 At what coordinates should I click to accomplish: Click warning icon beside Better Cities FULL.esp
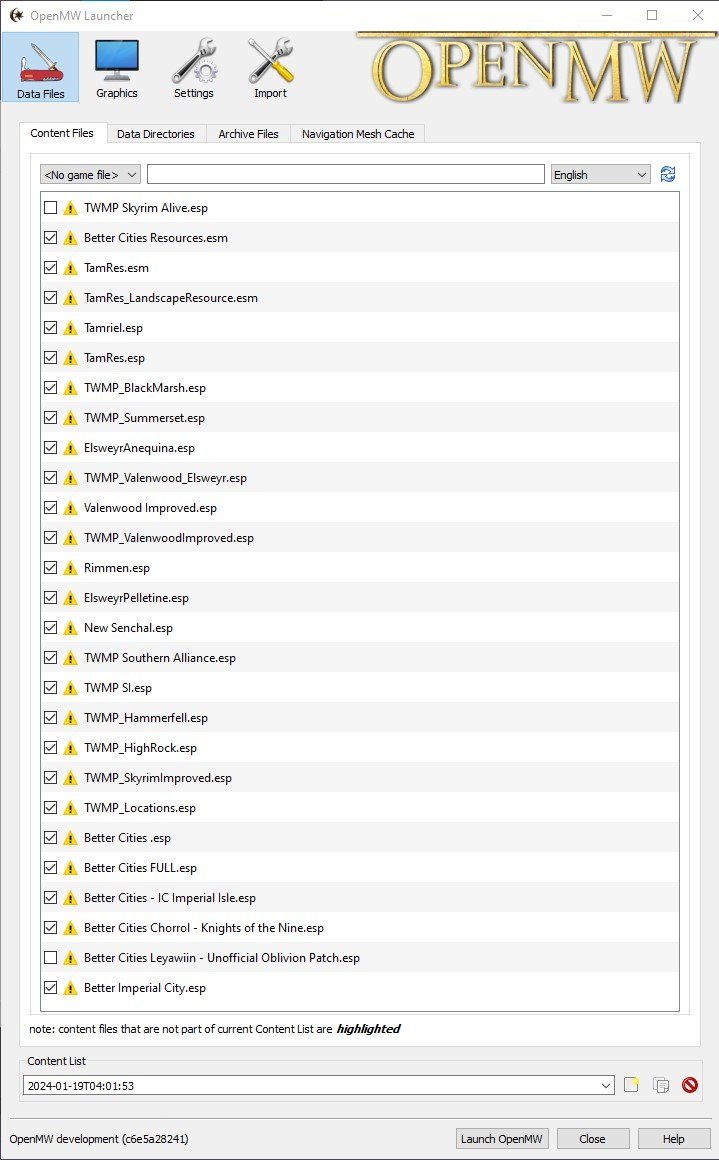70,868
